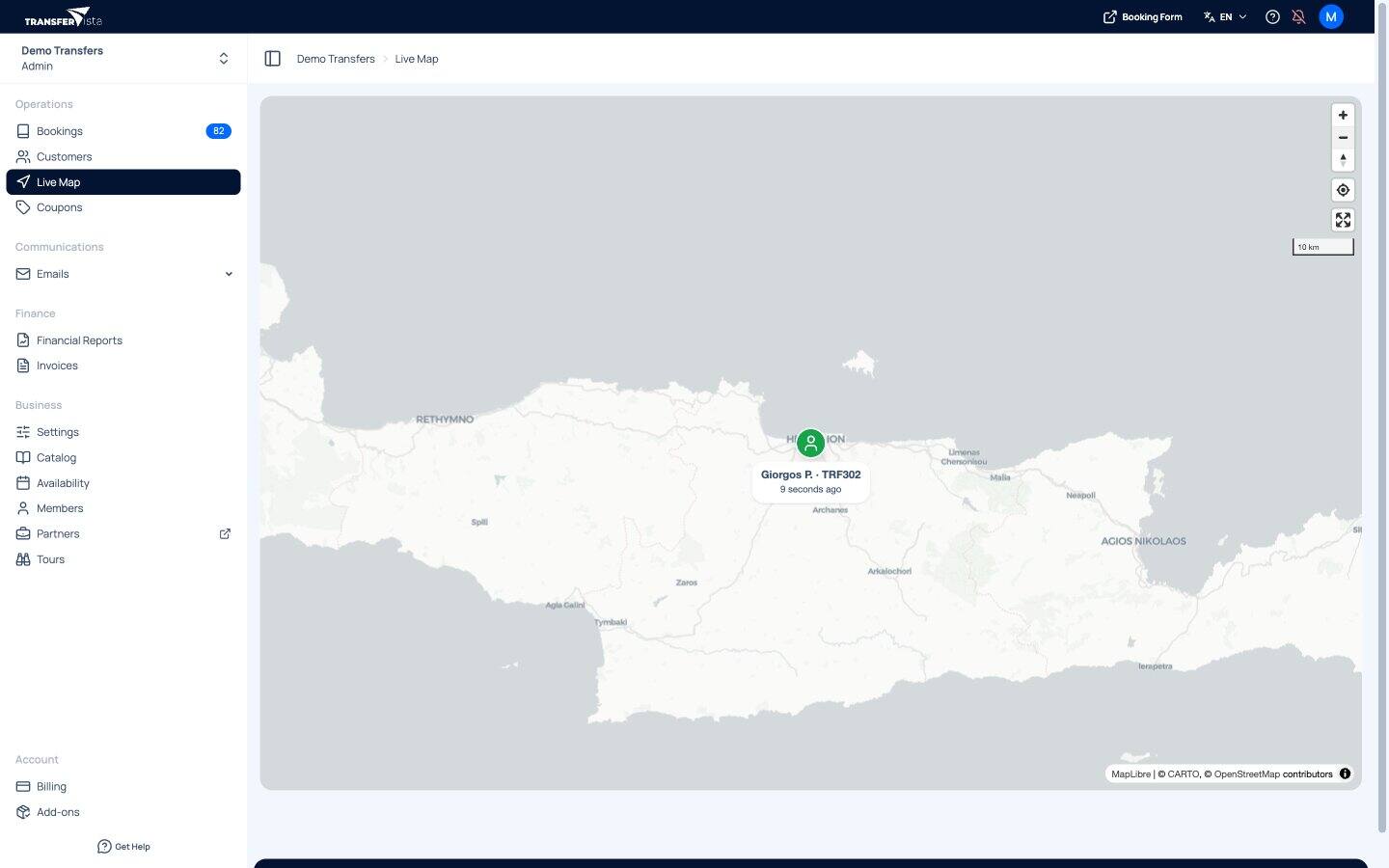1389x868 pixels.
Task: View Members list
Action: [x=123, y=508]
